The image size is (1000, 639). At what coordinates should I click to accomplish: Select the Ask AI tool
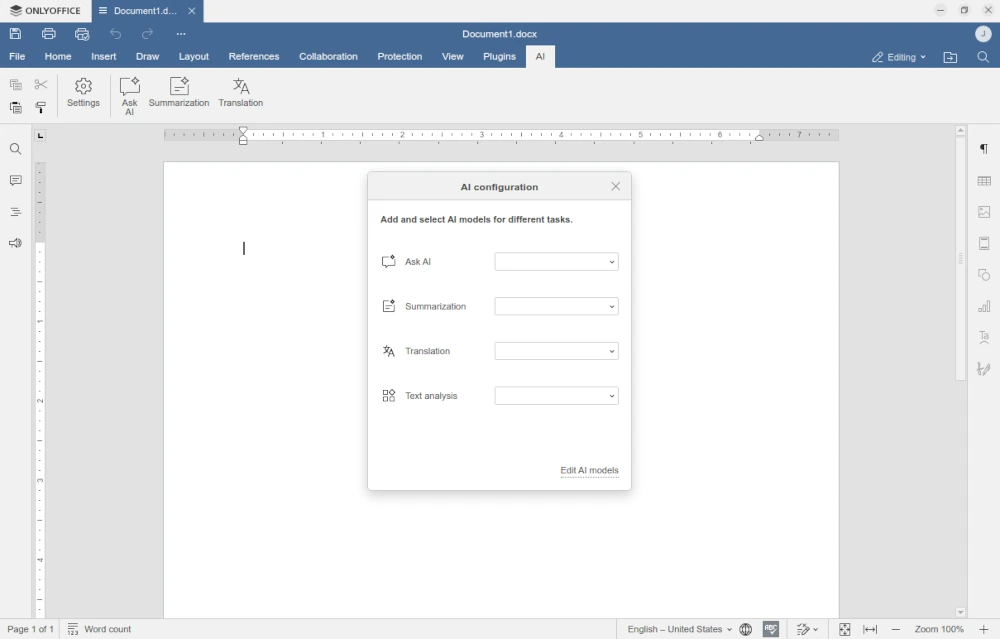point(129,93)
